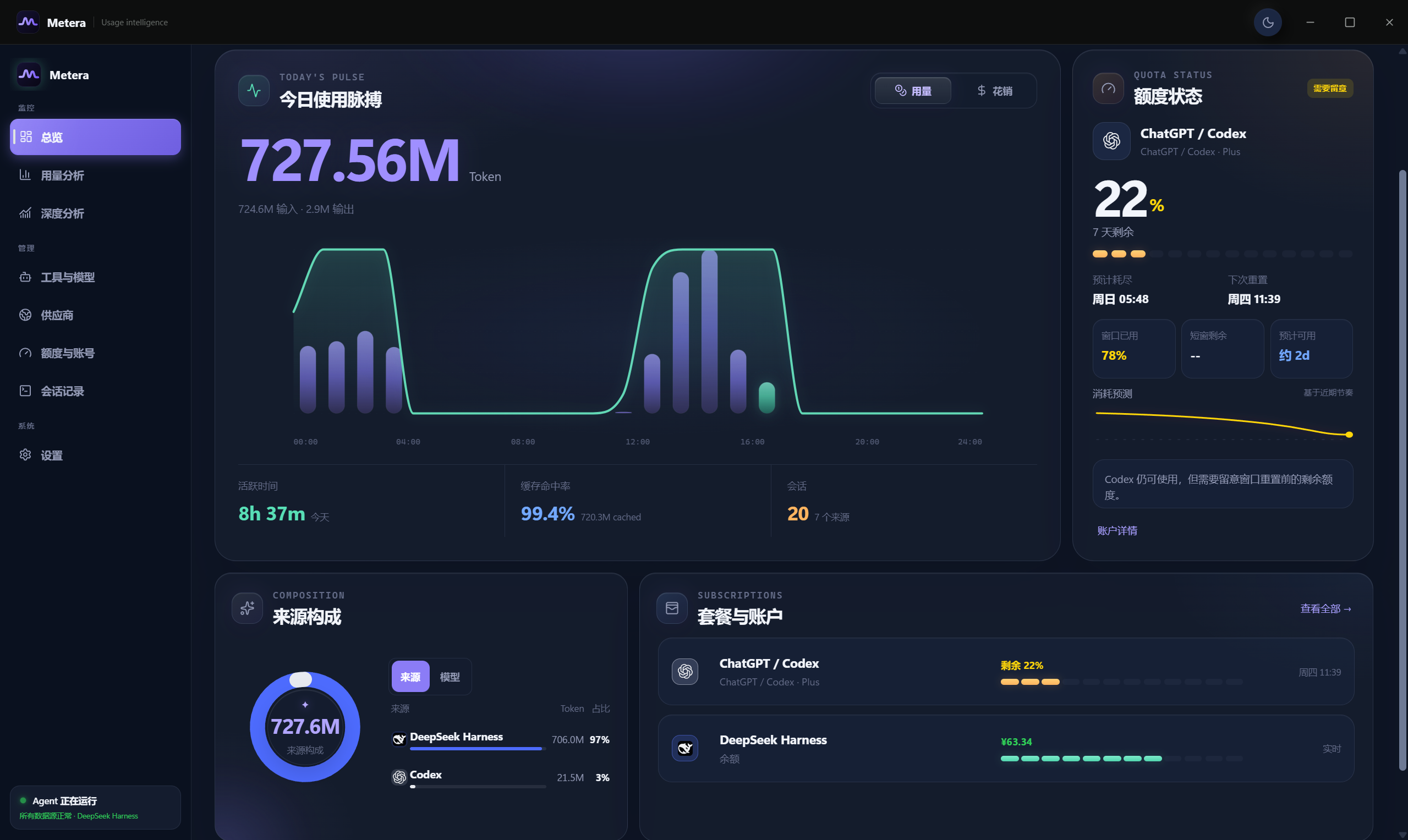Click the Agent 正在运行 status card
Viewport: 1408px width, 840px height.
click(x=95, y=807)
